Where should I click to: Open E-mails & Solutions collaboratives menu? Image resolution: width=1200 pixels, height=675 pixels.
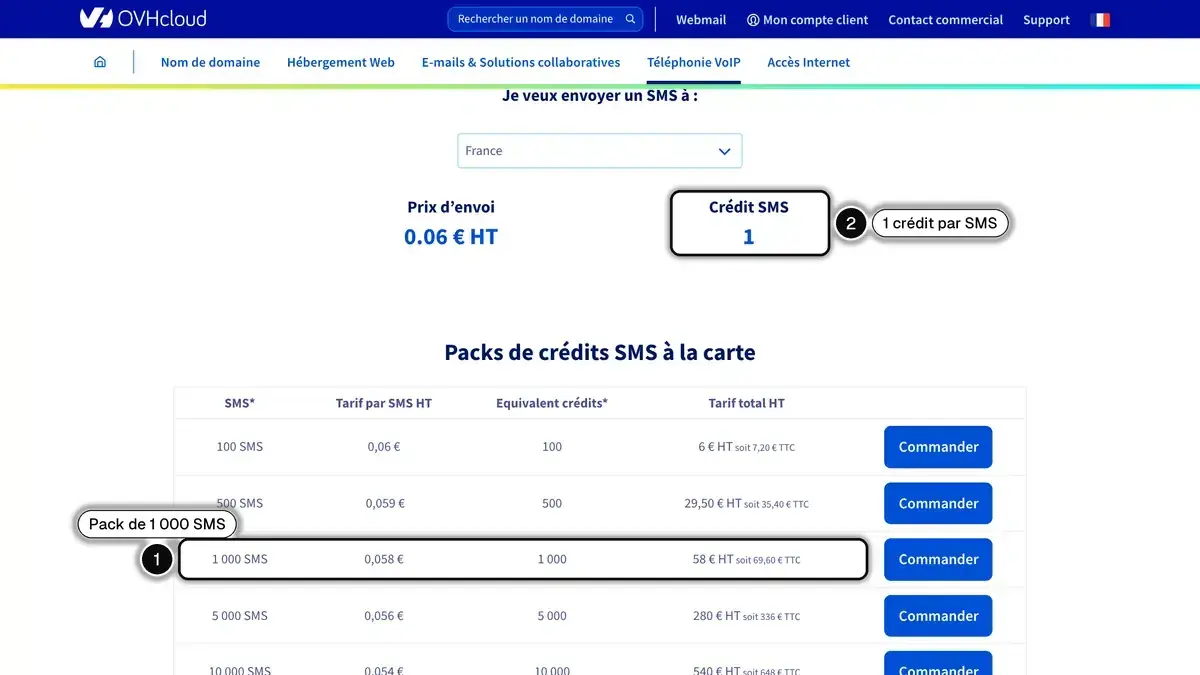521,62
